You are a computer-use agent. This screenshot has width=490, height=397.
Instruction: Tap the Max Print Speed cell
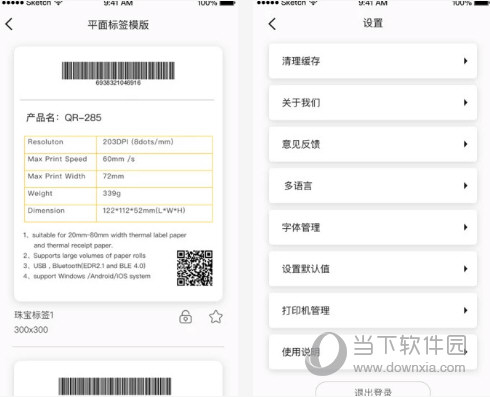[x=60, y=162]
